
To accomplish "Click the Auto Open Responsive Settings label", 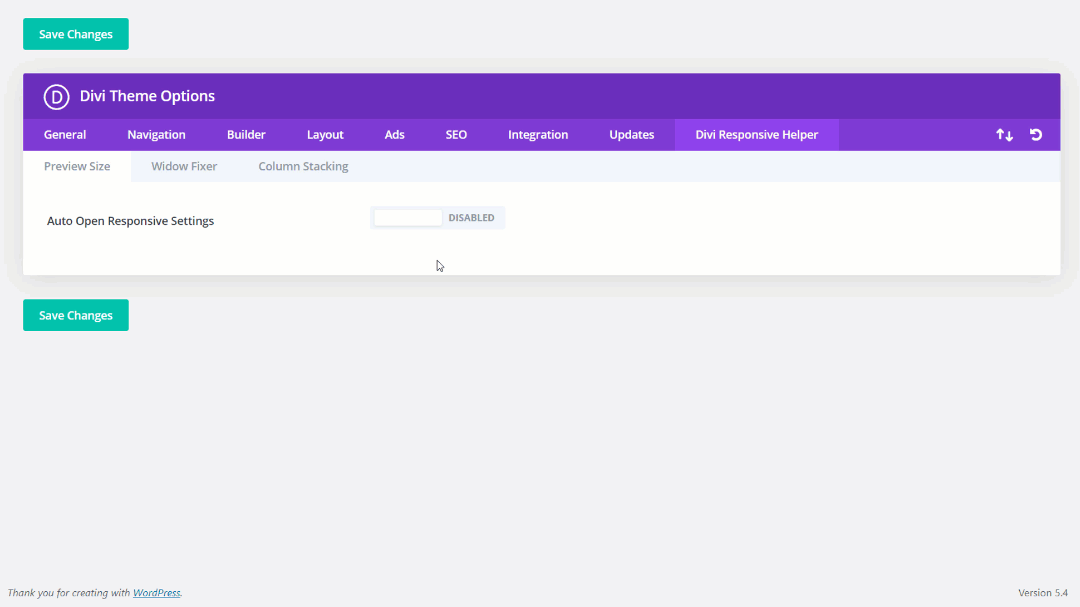I will (130, 221).
